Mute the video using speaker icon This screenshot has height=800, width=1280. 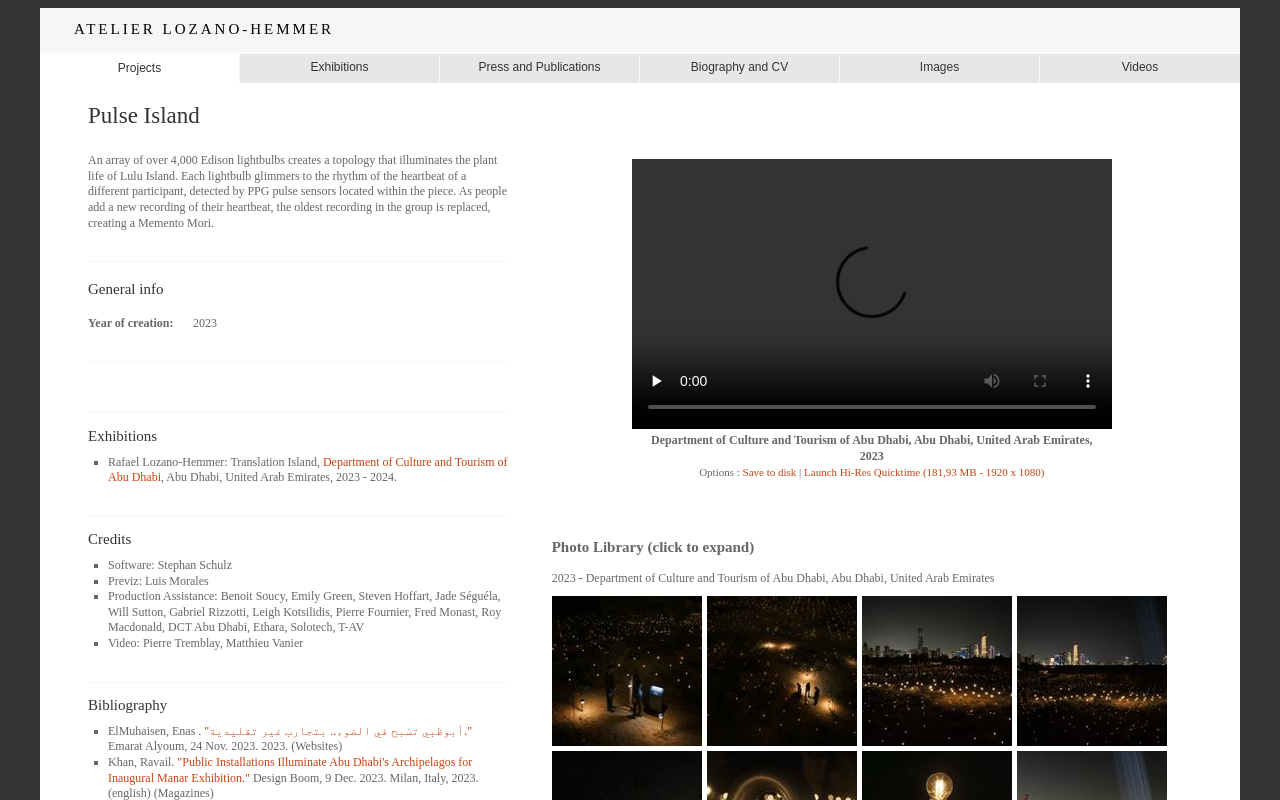click(992, 381)
